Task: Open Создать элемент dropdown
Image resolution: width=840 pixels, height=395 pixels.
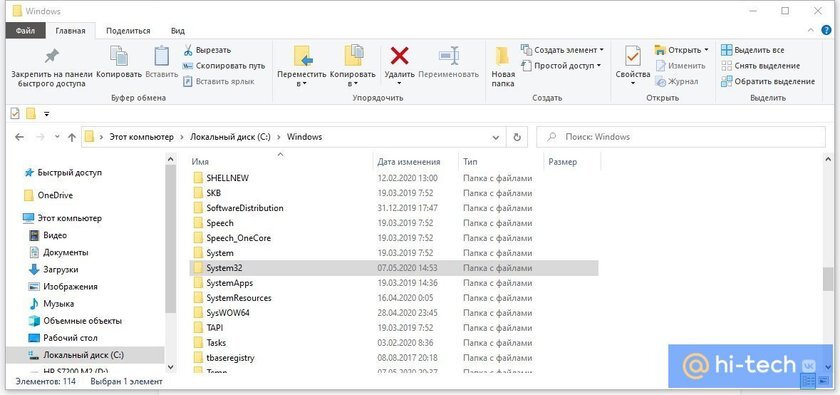Action: click(x=562, y=50)
